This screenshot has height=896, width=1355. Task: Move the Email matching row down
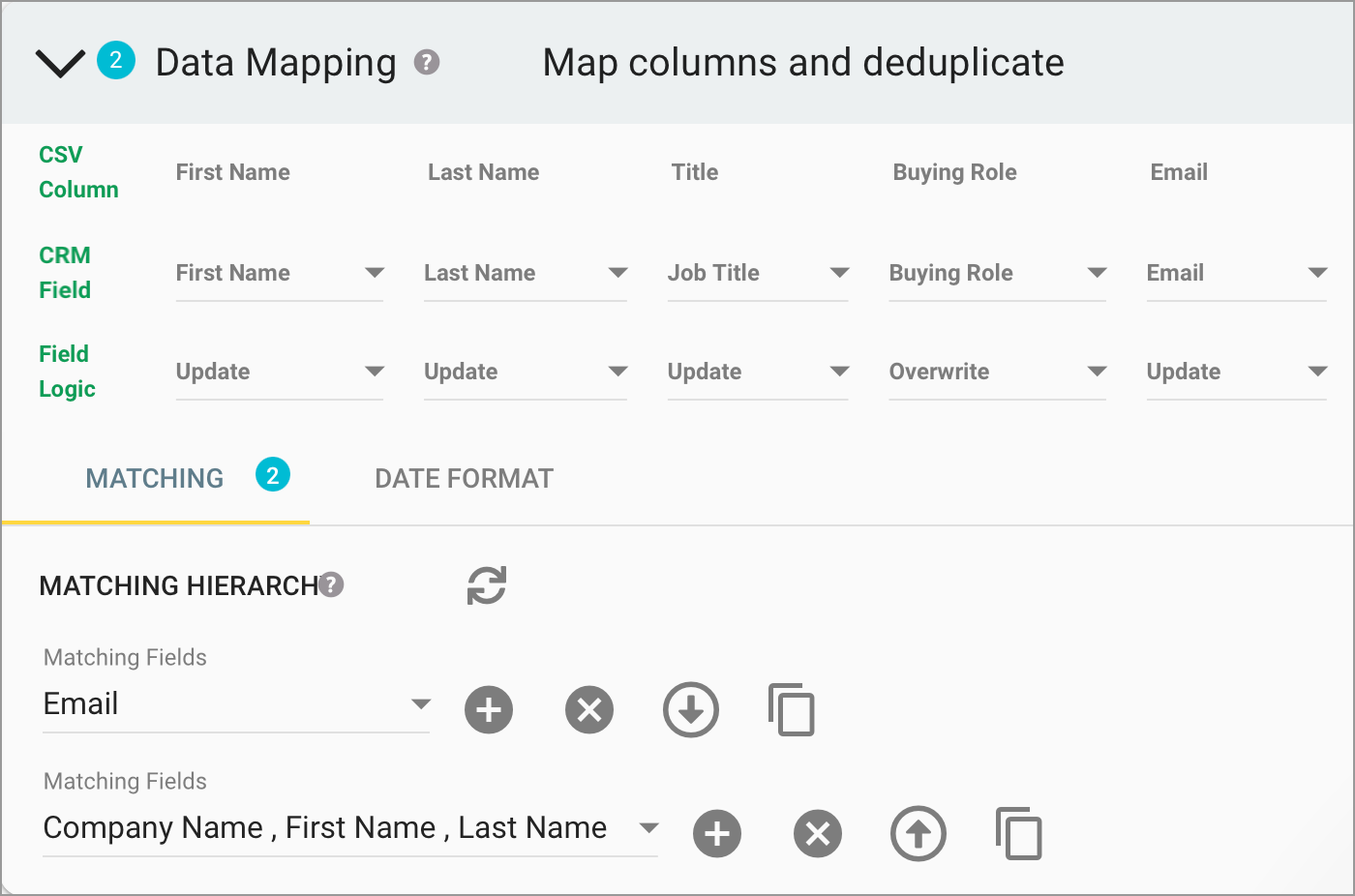tap(691, 710)
